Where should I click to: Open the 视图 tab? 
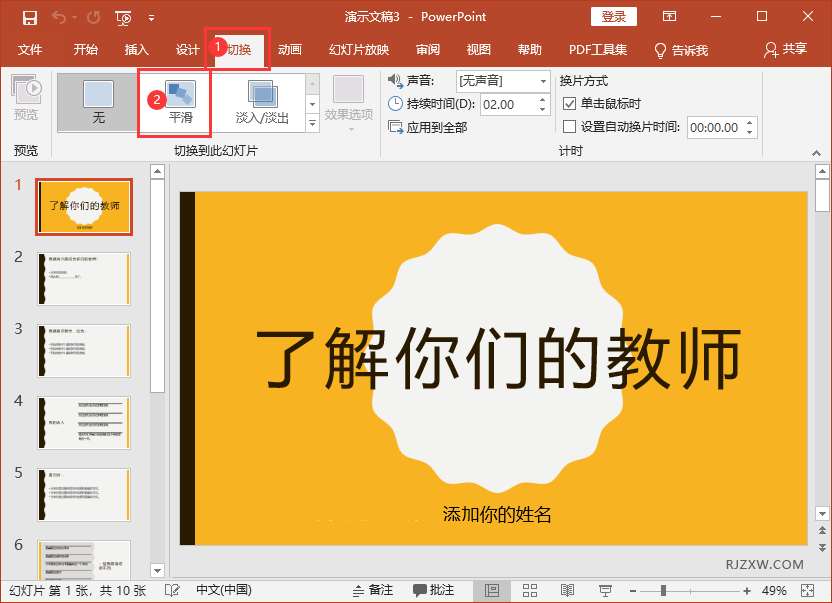pos(479,50)
